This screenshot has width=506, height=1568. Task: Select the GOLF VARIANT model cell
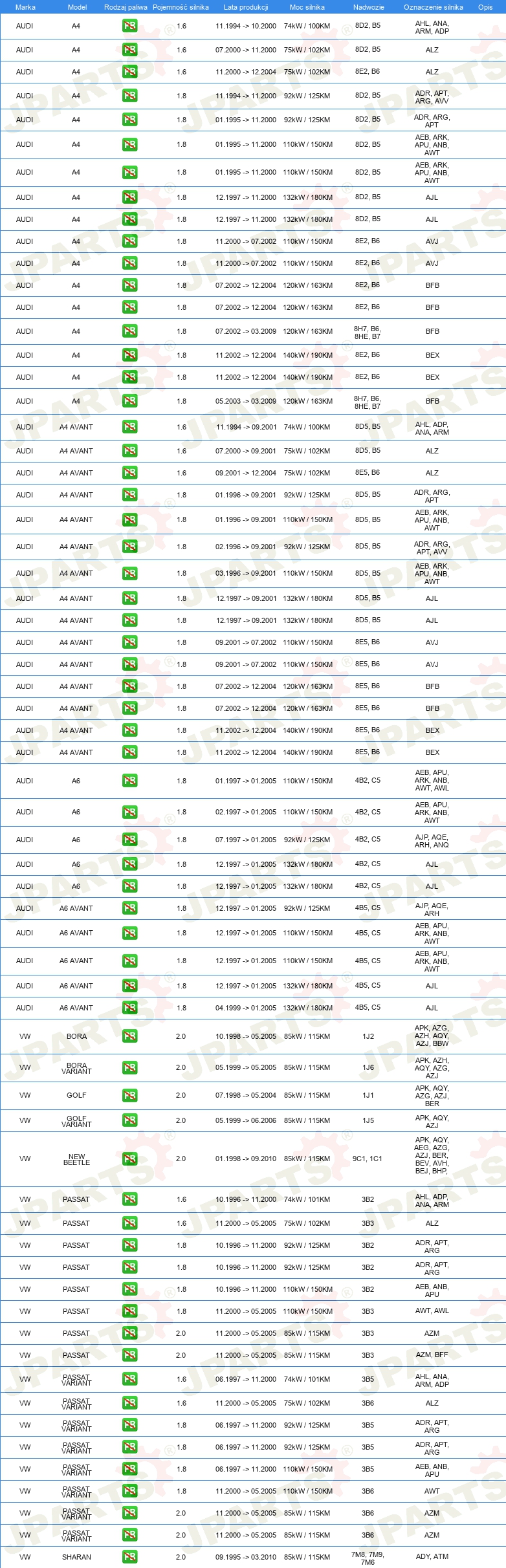click(x=76, y=1121)
